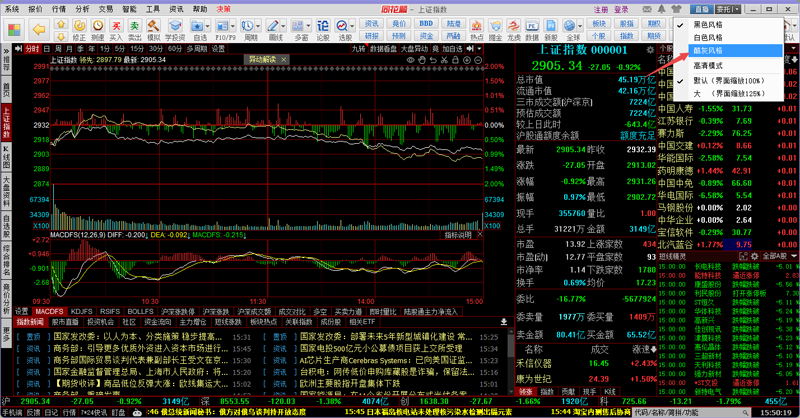Click the BBD toolbar button
This screenshot has height=418, width=800.
pos(426,23)
